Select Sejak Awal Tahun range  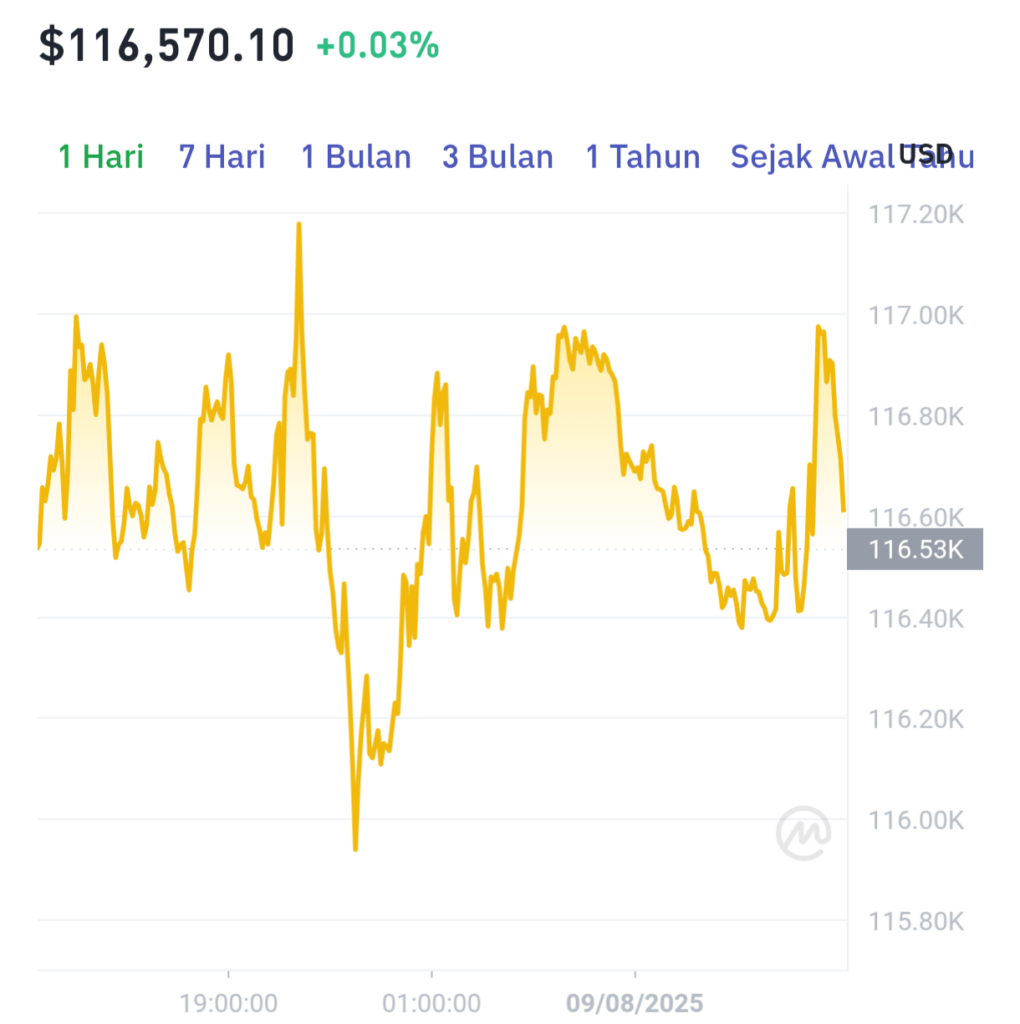point(852,157)
